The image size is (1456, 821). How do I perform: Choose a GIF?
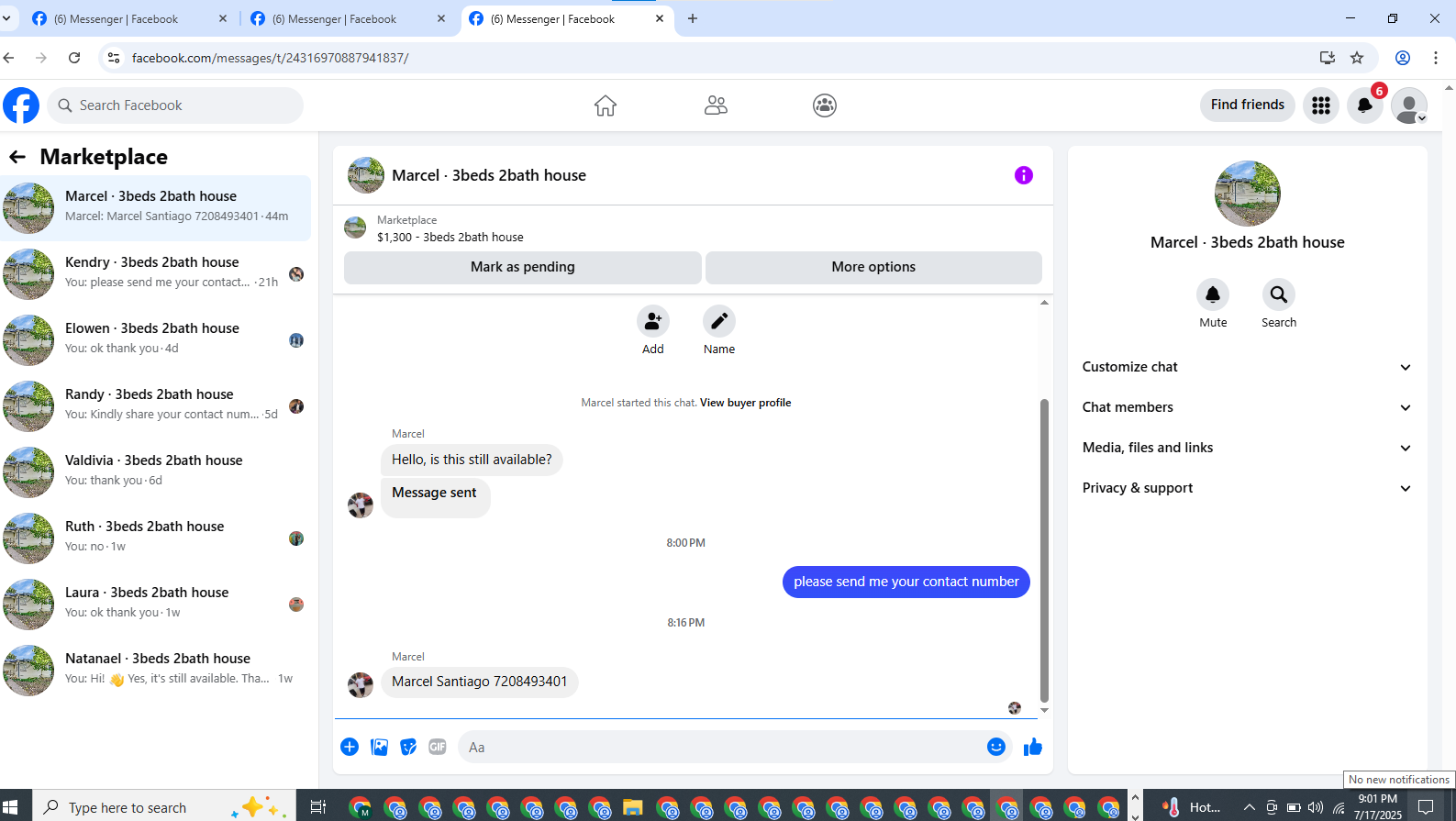coord(438,747)
